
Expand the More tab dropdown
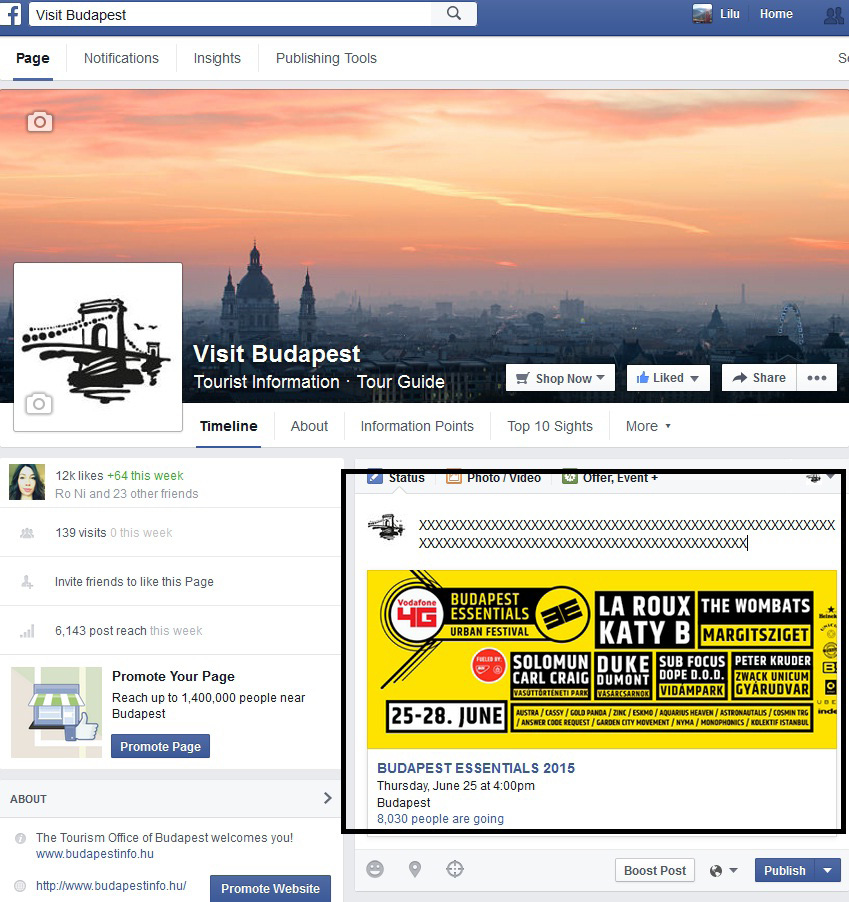pos(648,426)
